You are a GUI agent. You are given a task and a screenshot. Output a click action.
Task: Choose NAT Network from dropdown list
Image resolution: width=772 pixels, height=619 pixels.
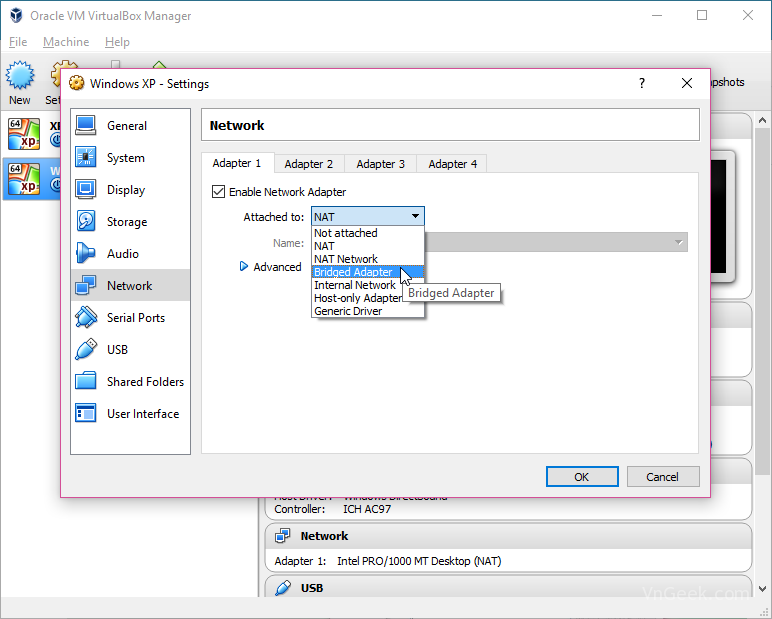(x=367, y=259)
